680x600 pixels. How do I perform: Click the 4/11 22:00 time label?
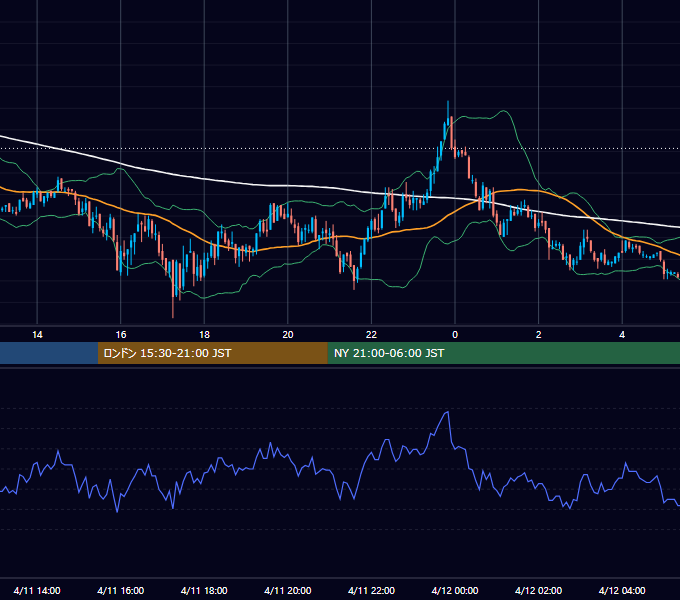(371, 590)
